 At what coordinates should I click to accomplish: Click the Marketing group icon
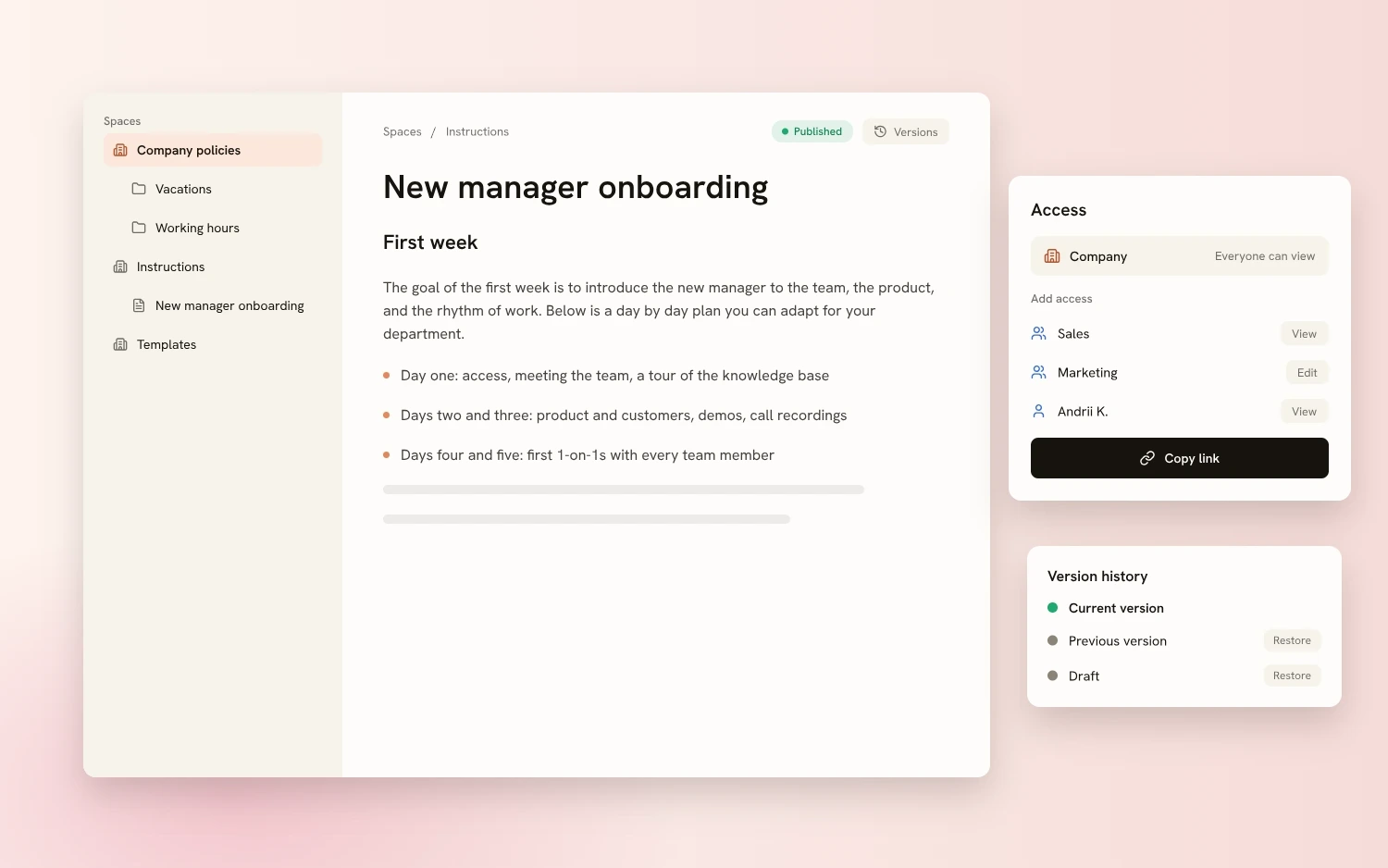(1039, 372)
